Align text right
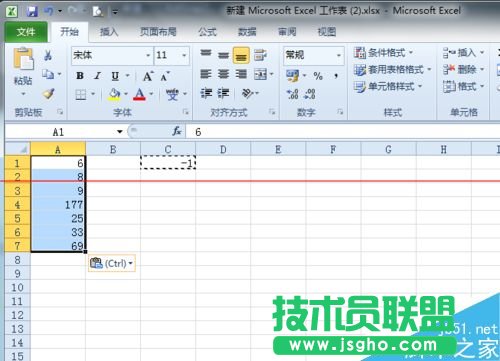The height and width of the screenshot is (361, 500). point(241,74)
